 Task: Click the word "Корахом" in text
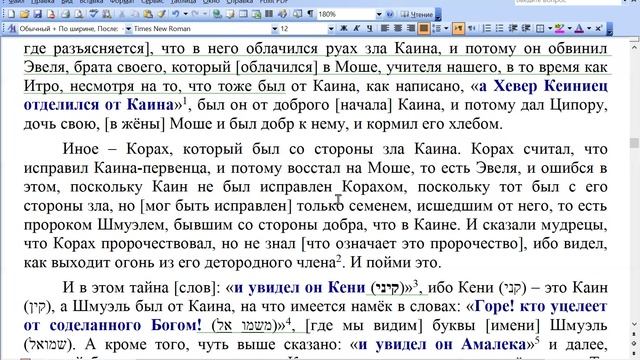(373, 187)
